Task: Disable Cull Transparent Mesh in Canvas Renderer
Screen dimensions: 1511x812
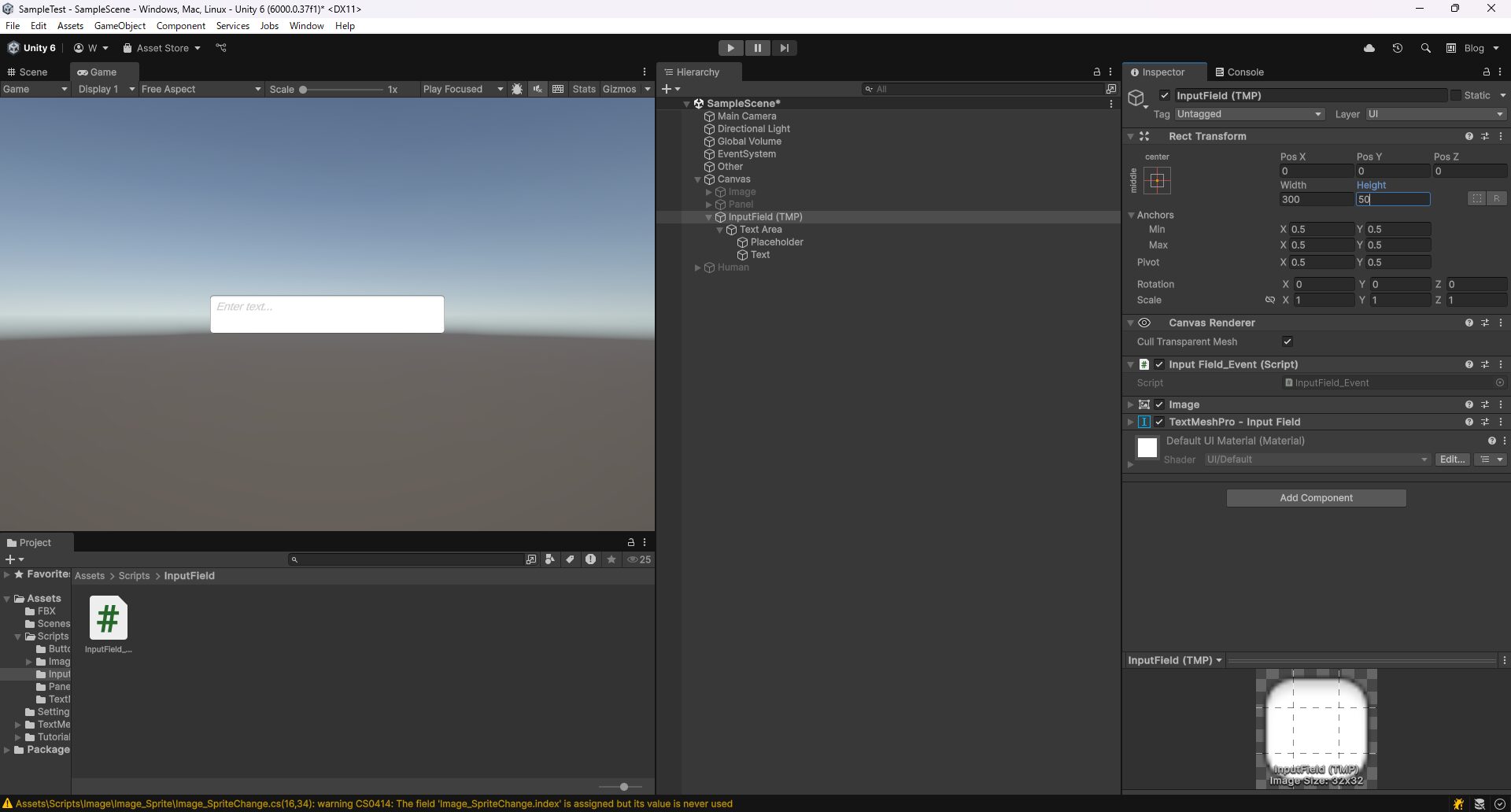Action: [1287, 341]
